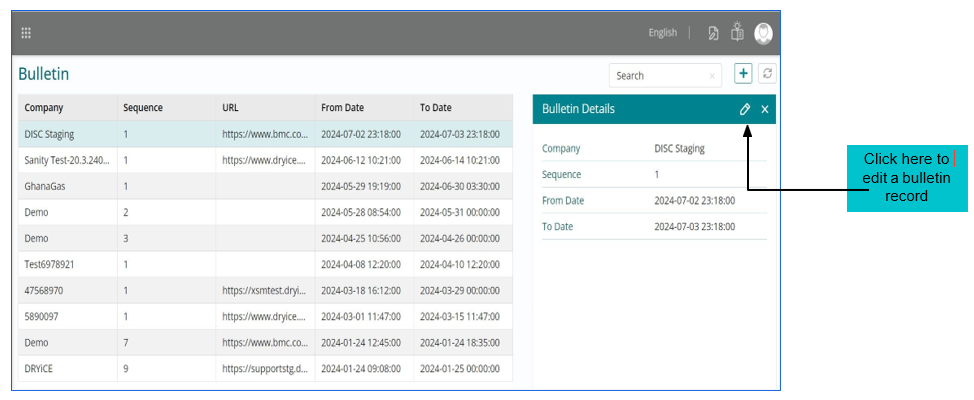
Task: Select the Sanity Test-20.3.240 row
Action: [x=67, y=160]
